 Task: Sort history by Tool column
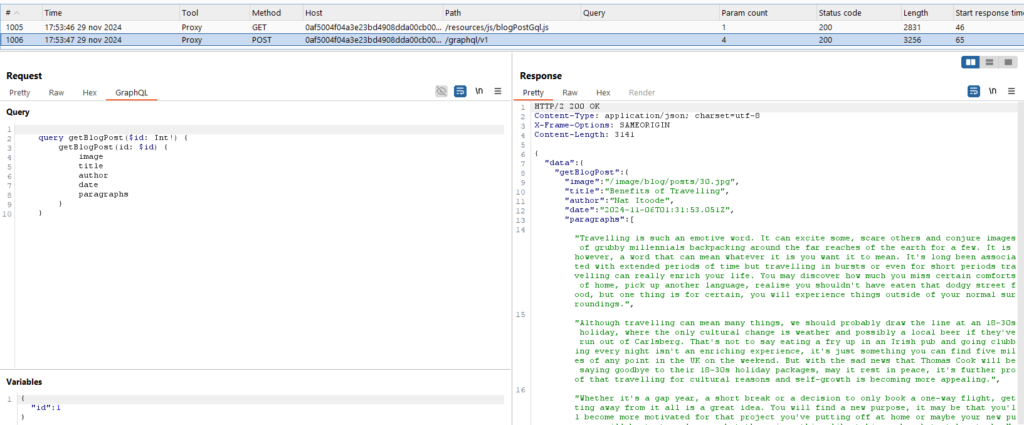[214, 13]
